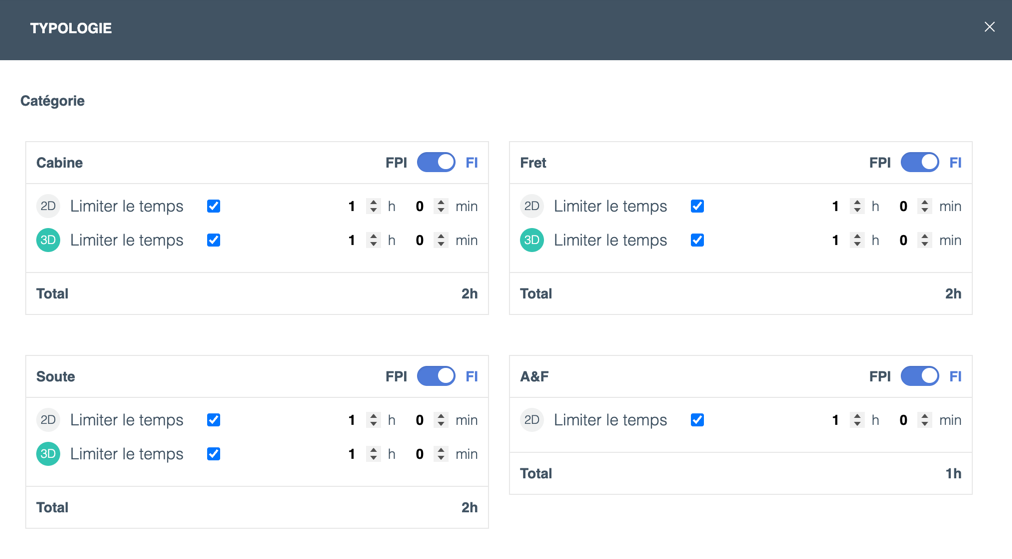The image size is (1012, 559).
Task: Adjust Cabine 2D hours stepper arrows
Action: coord(373,206)
